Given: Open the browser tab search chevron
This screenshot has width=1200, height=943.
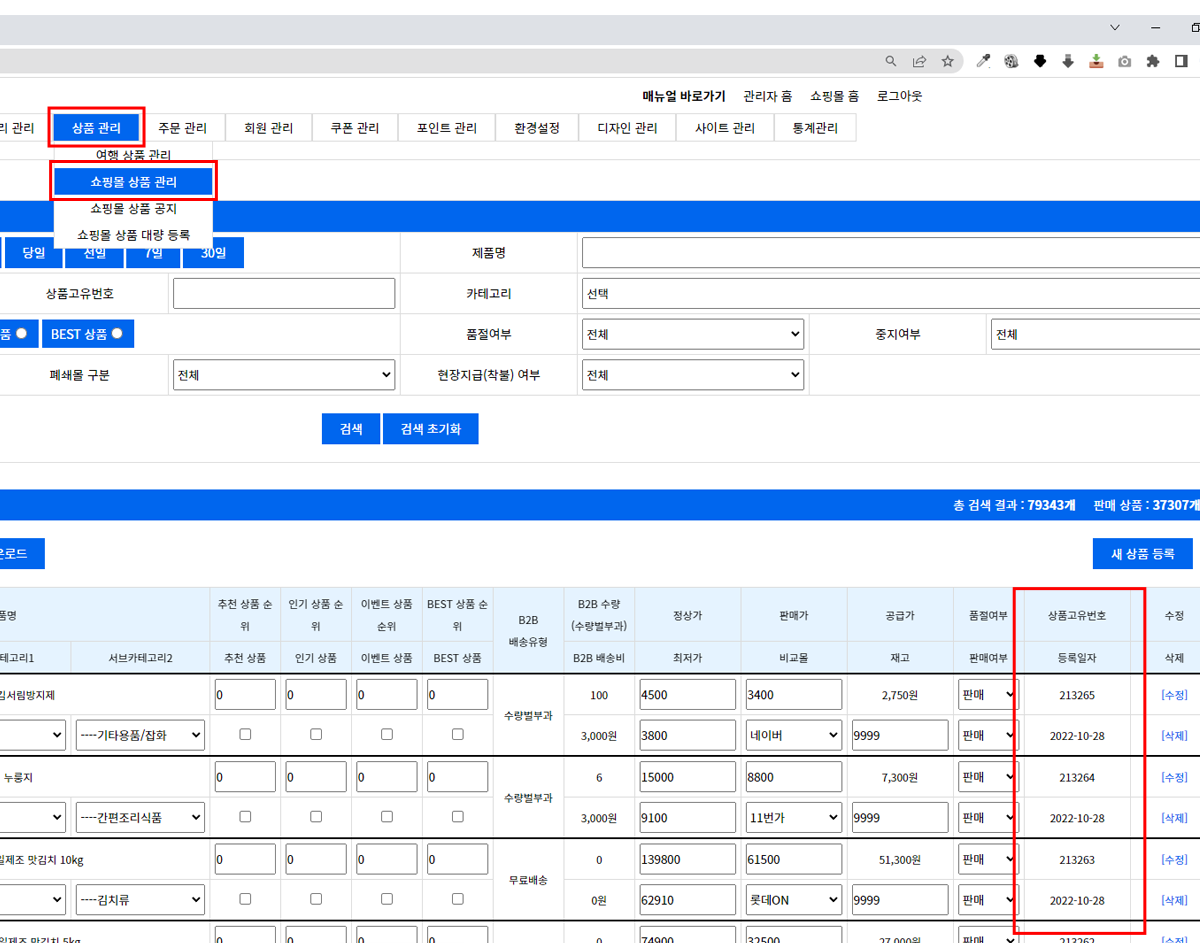Looking at the screenshot, I should 1115,27.
